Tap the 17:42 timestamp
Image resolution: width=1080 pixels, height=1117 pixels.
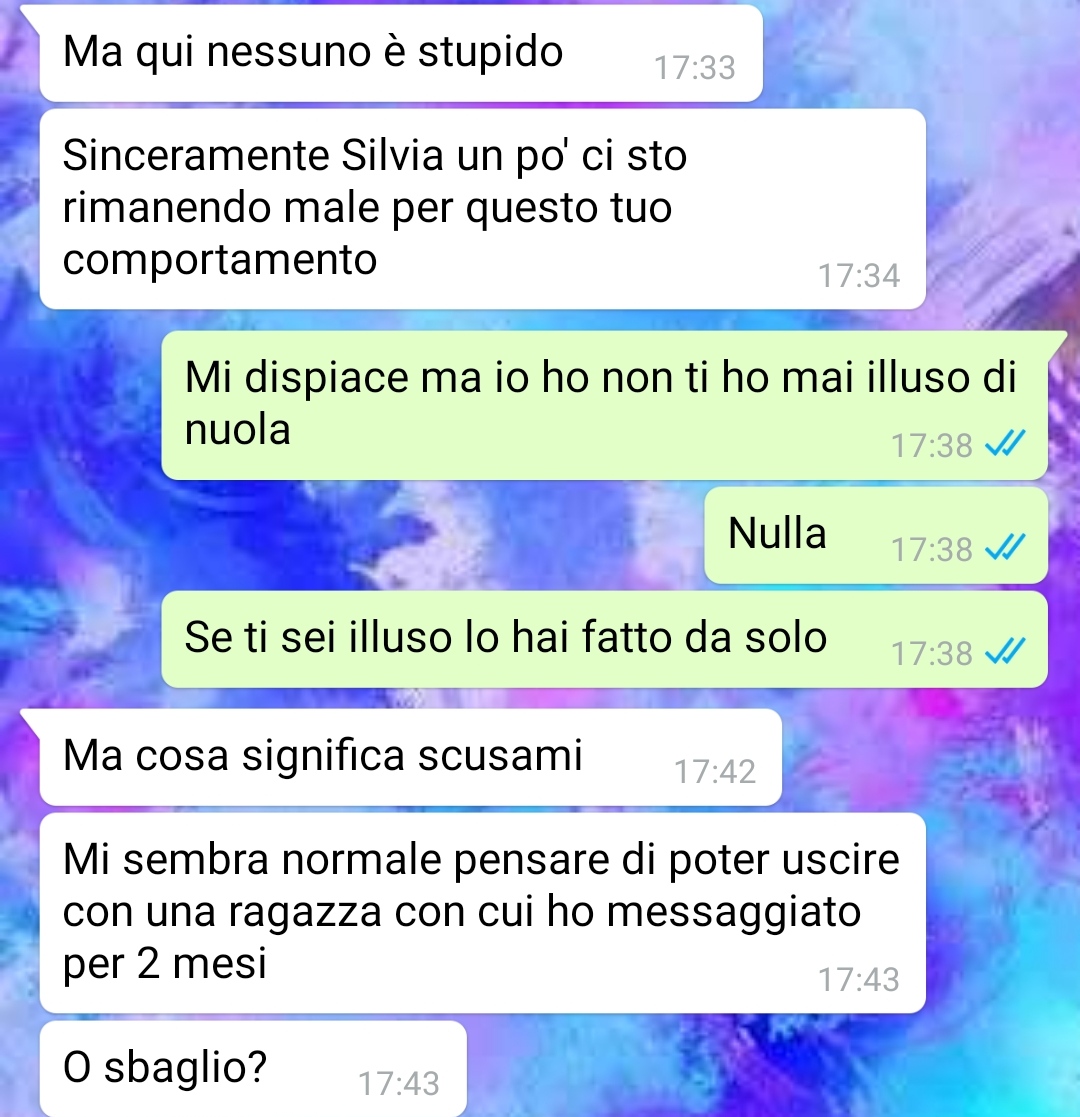coord(715,771)
